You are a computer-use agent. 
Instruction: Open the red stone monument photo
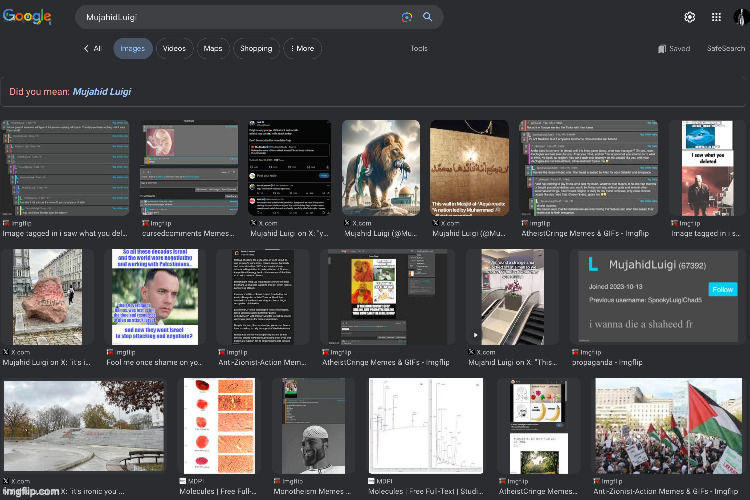click(x=47, y=297)
